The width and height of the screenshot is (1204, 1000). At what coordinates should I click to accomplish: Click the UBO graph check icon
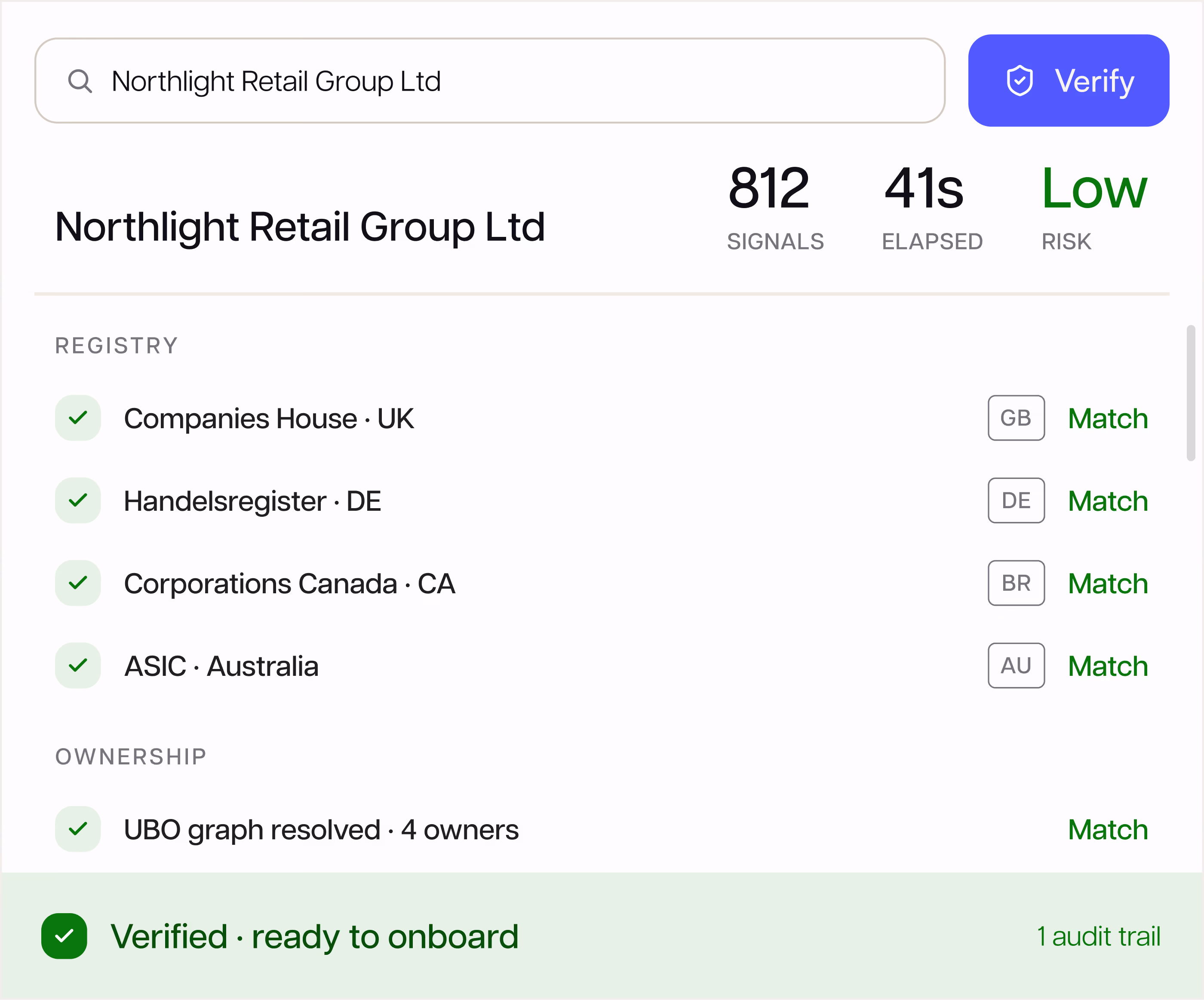point(78,829)
